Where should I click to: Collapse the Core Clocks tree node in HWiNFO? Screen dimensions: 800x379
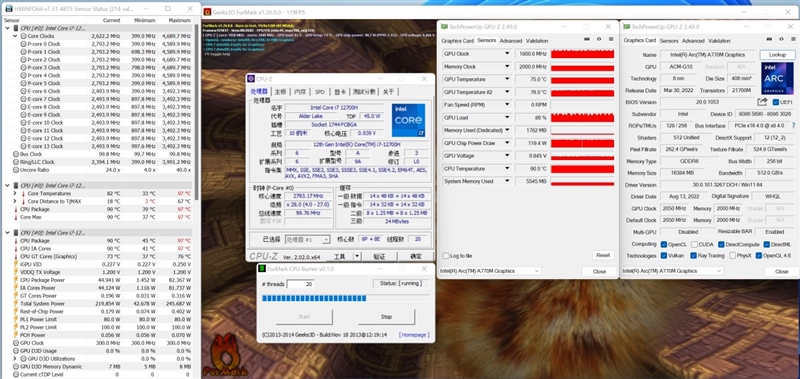click(15, 36)
